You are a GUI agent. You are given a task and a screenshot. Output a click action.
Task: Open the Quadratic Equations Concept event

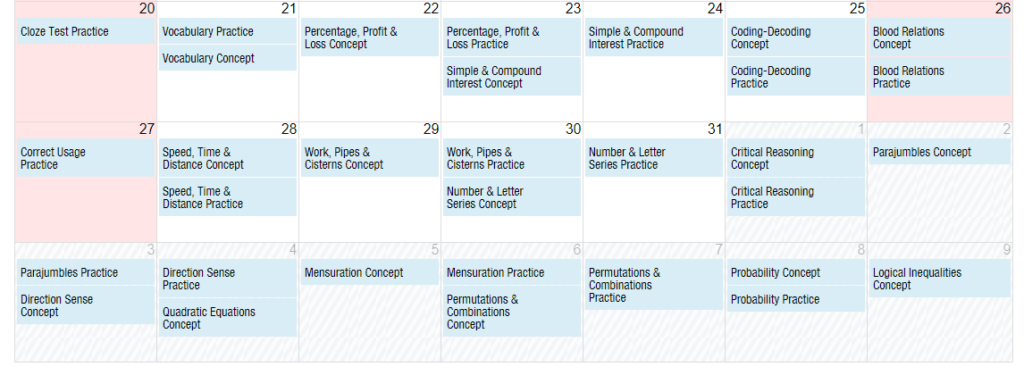[227, 318]
